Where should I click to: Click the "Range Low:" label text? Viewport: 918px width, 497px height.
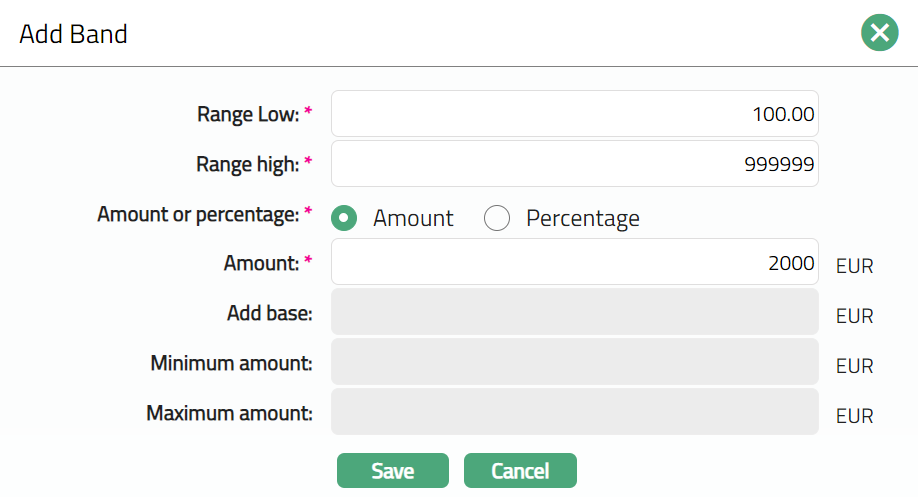(248, 115)
